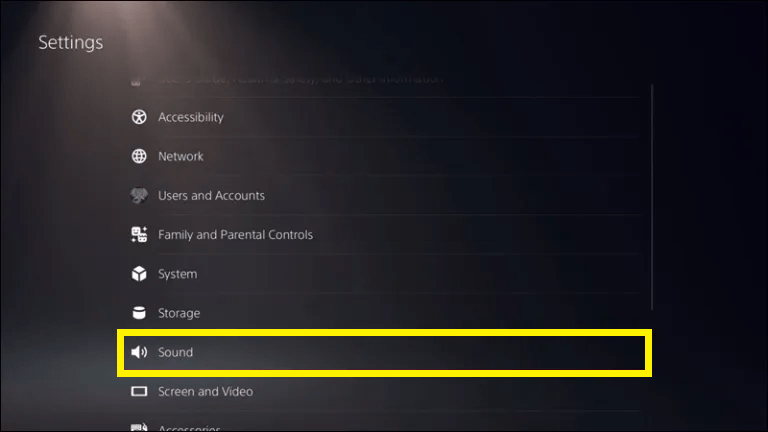Image resolution: width=768 pixels, height=432 pixels.
Task: Click the Accessories controller icon
Action: point(139,428)
